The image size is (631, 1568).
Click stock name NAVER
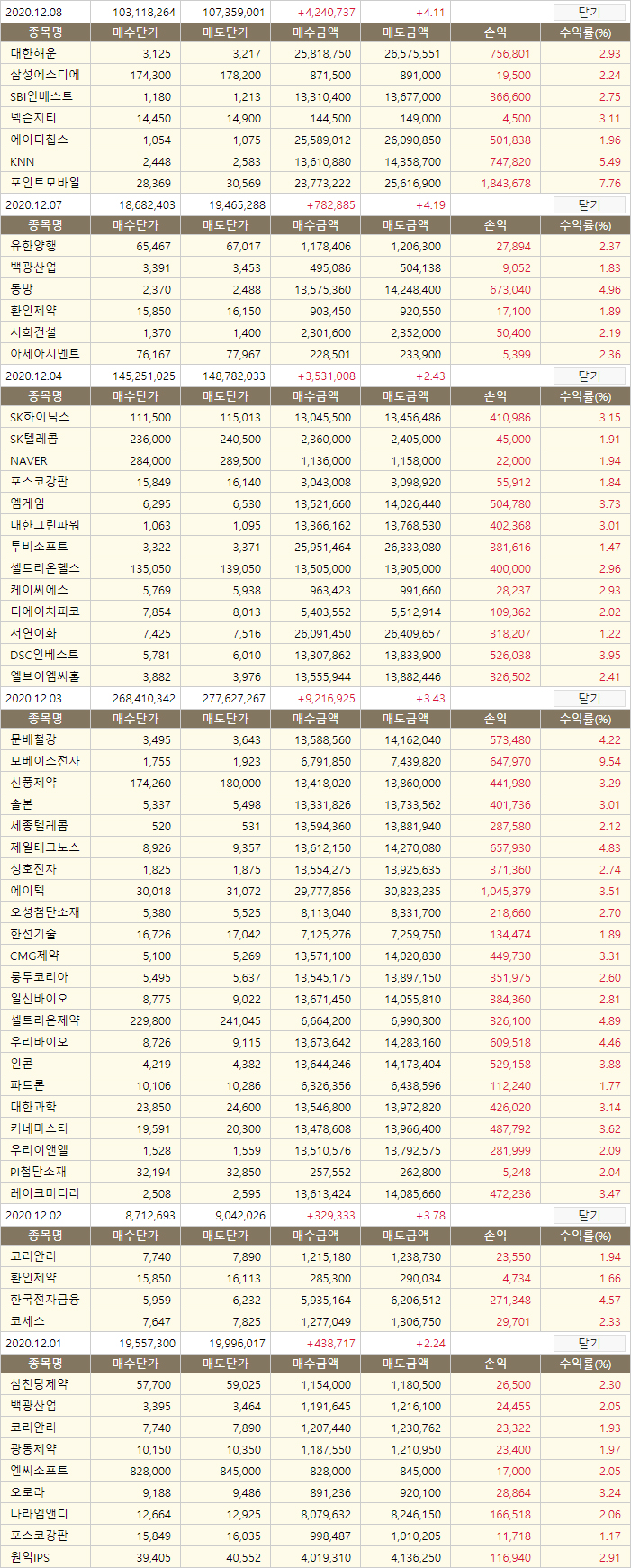click(29, 460)
